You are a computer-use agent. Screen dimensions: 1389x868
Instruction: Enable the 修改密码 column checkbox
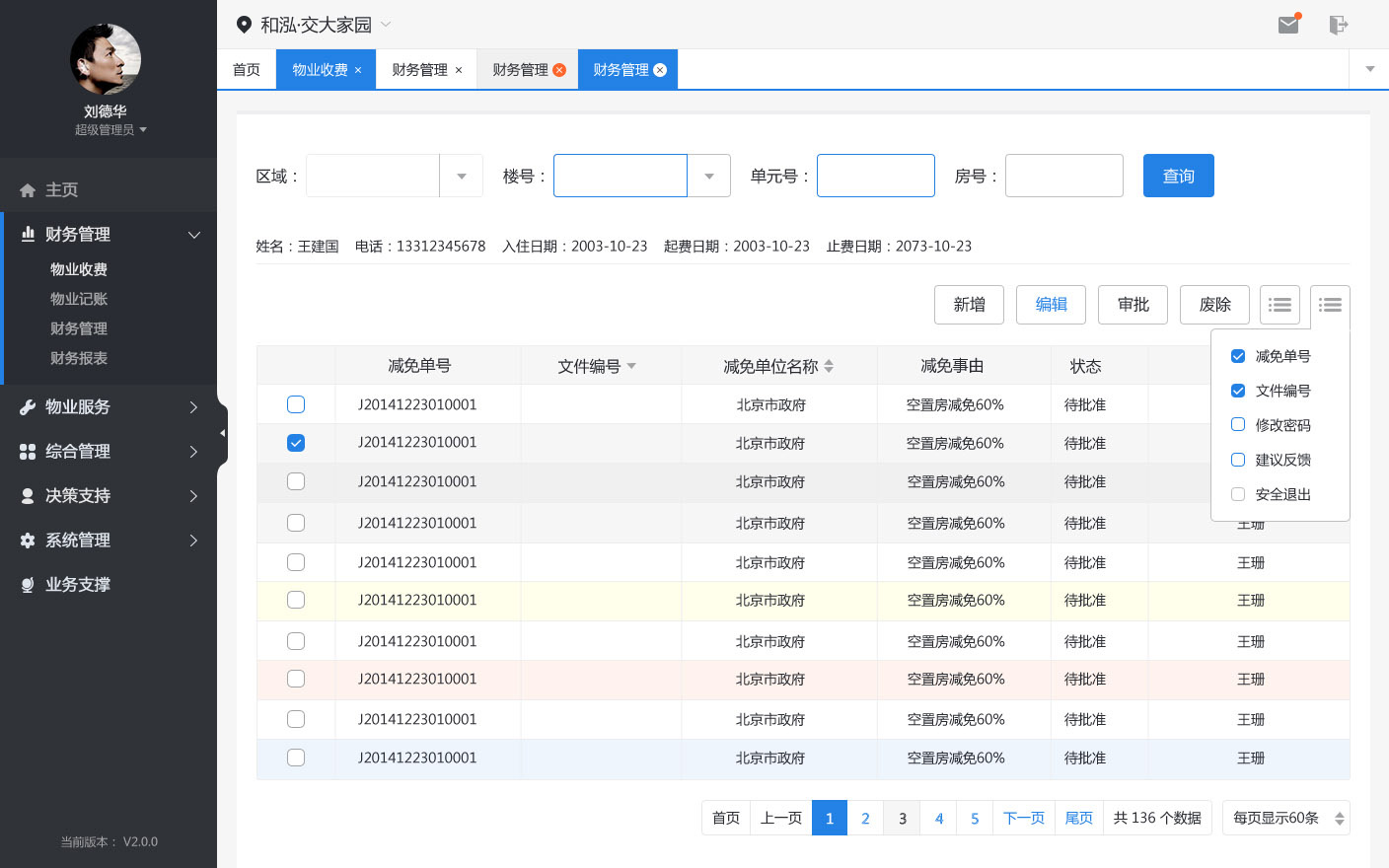click(1238, 424)
